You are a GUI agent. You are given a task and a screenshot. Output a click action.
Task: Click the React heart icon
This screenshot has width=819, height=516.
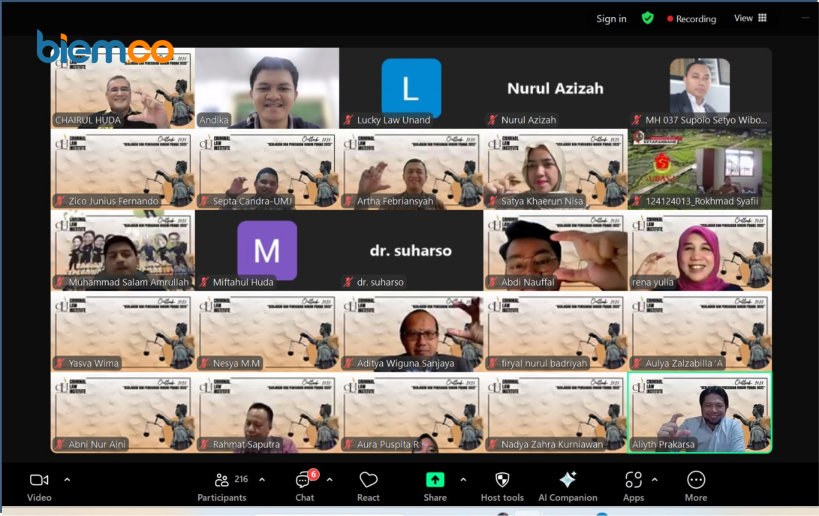click(x=368, y=480)
